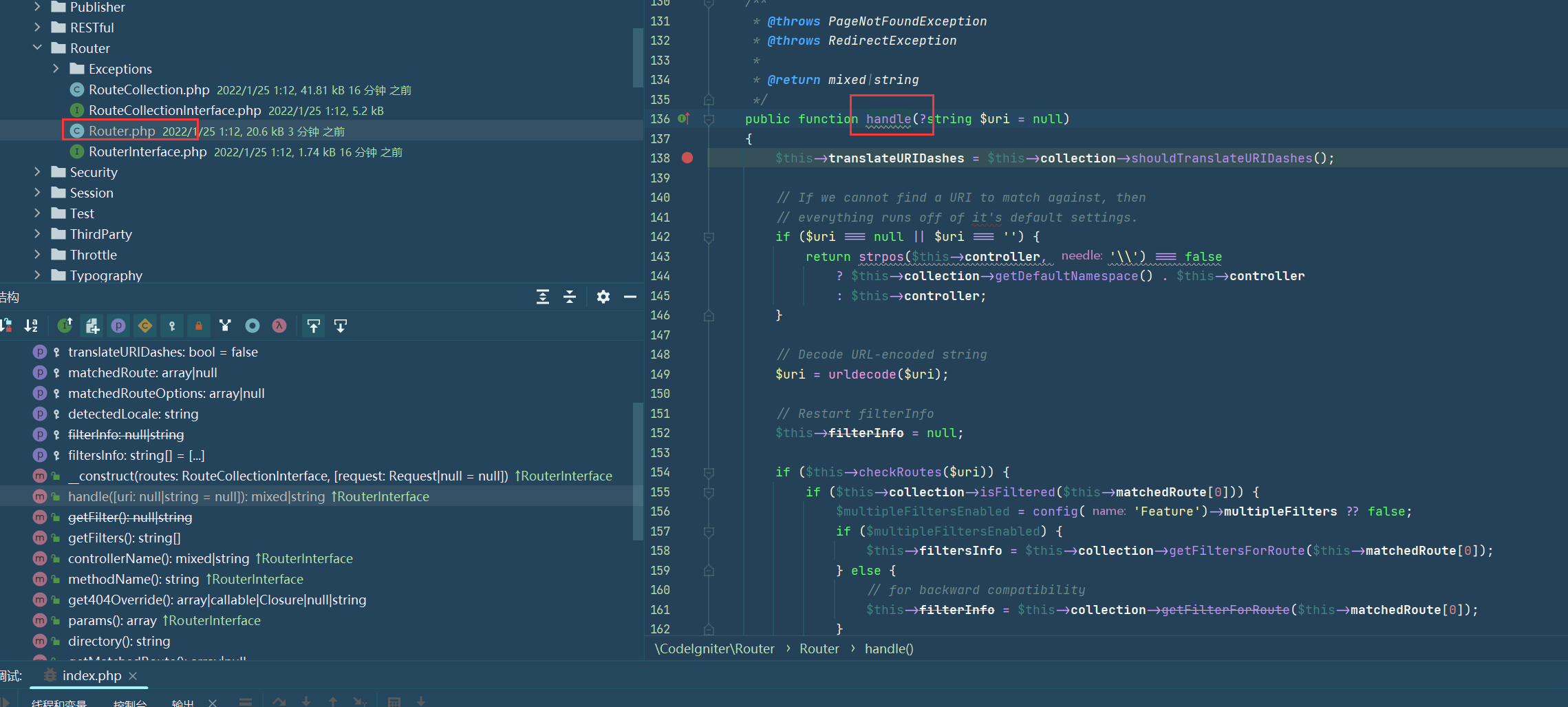Toggle Show Inherited members icon
Image resolution: width=1568 pixels, height=707 pixels.
click(x=65, y=326)
